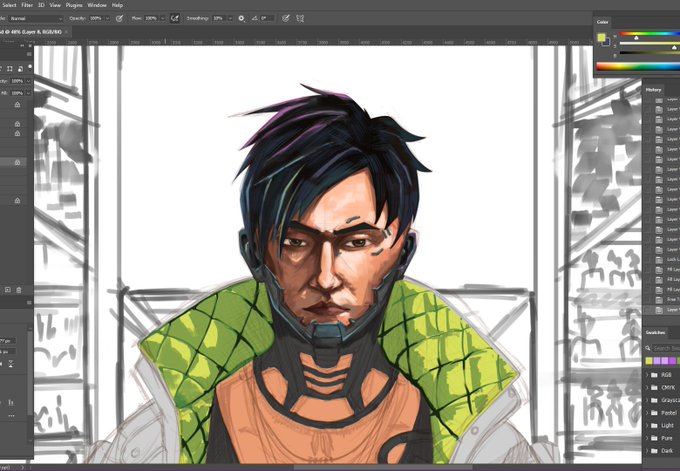Close the open document tab

tap(66, 32)
